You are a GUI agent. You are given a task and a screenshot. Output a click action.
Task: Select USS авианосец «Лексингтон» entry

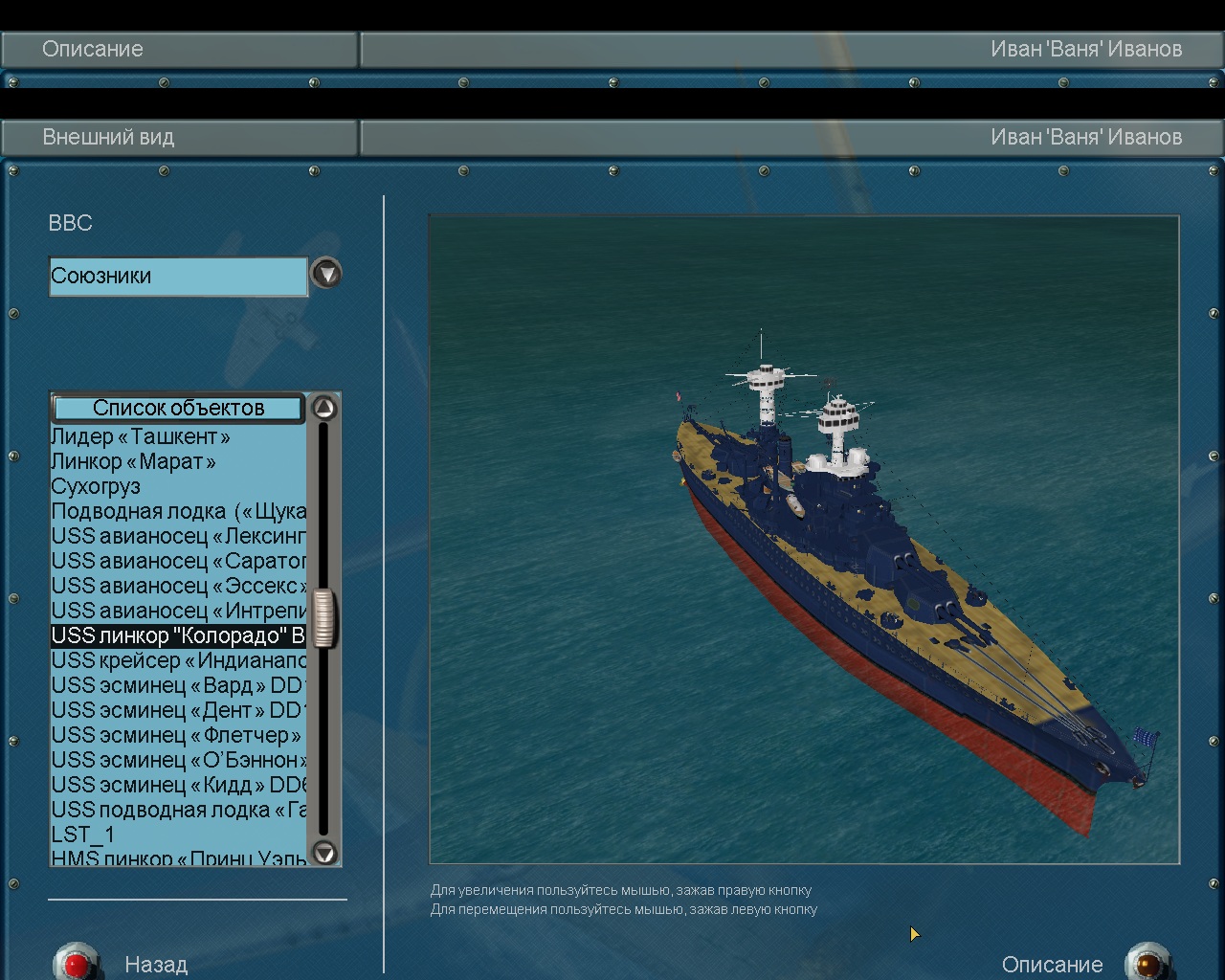[178, 537]
